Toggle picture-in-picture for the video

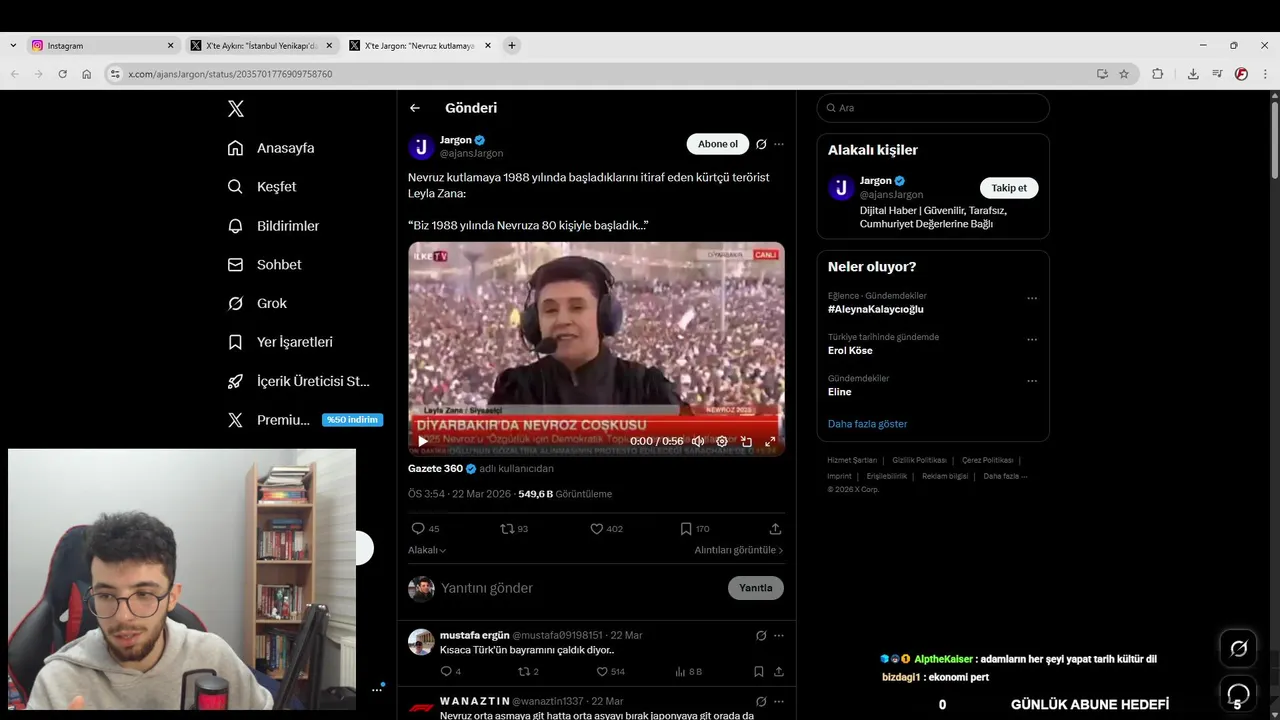[746, 441]
